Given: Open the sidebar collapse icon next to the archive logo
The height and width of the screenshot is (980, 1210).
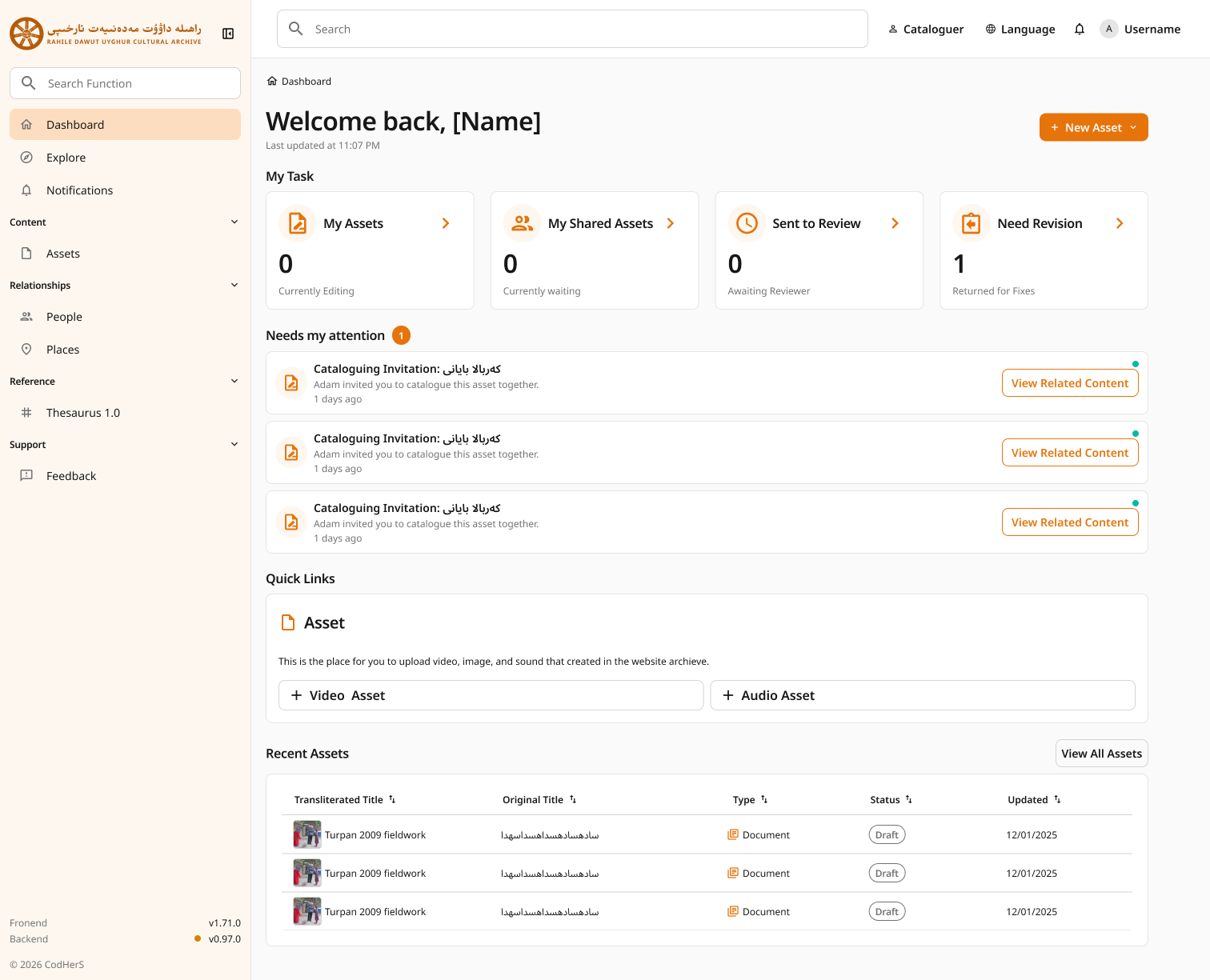Looking at the screenshot, I should coord(228,34).
